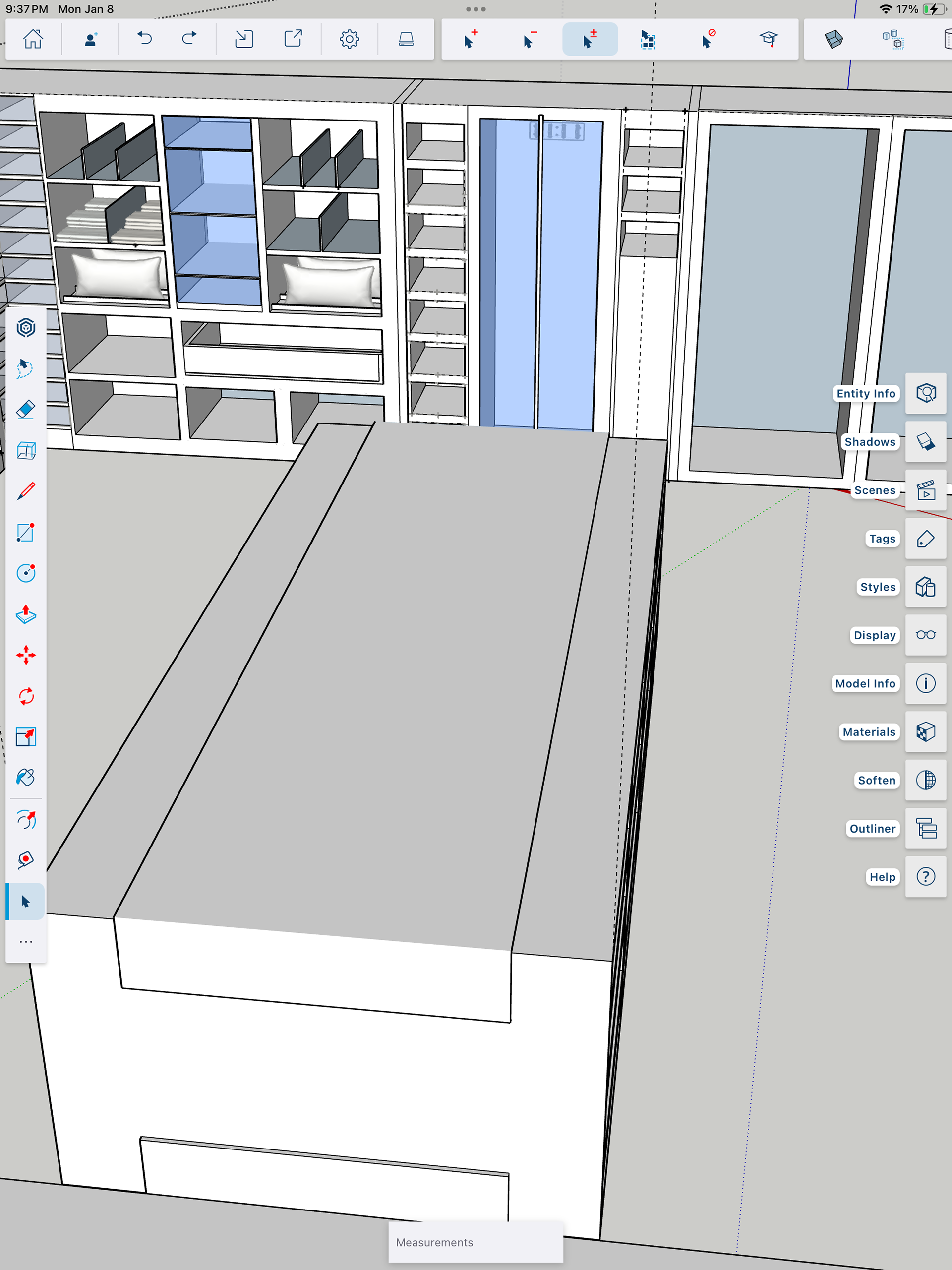Select the Push/Pull tool

point(26,614)
